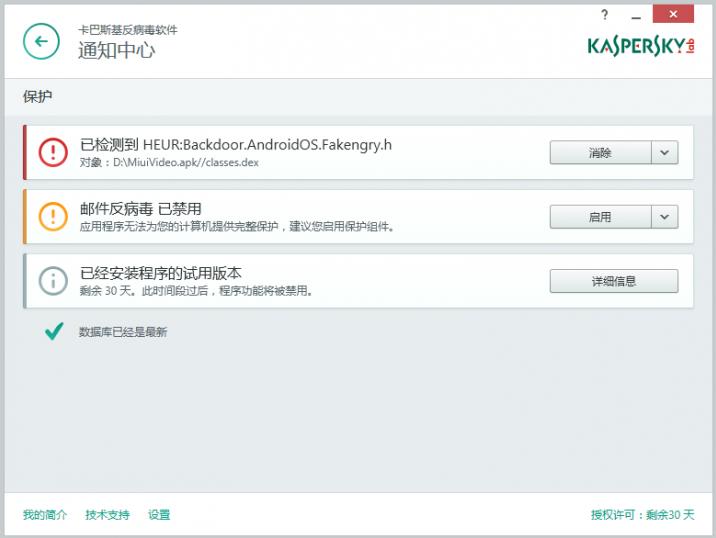The image size is (716, 538).
Task: Click the Kaspersky lab logo
Action: [641, 46]
